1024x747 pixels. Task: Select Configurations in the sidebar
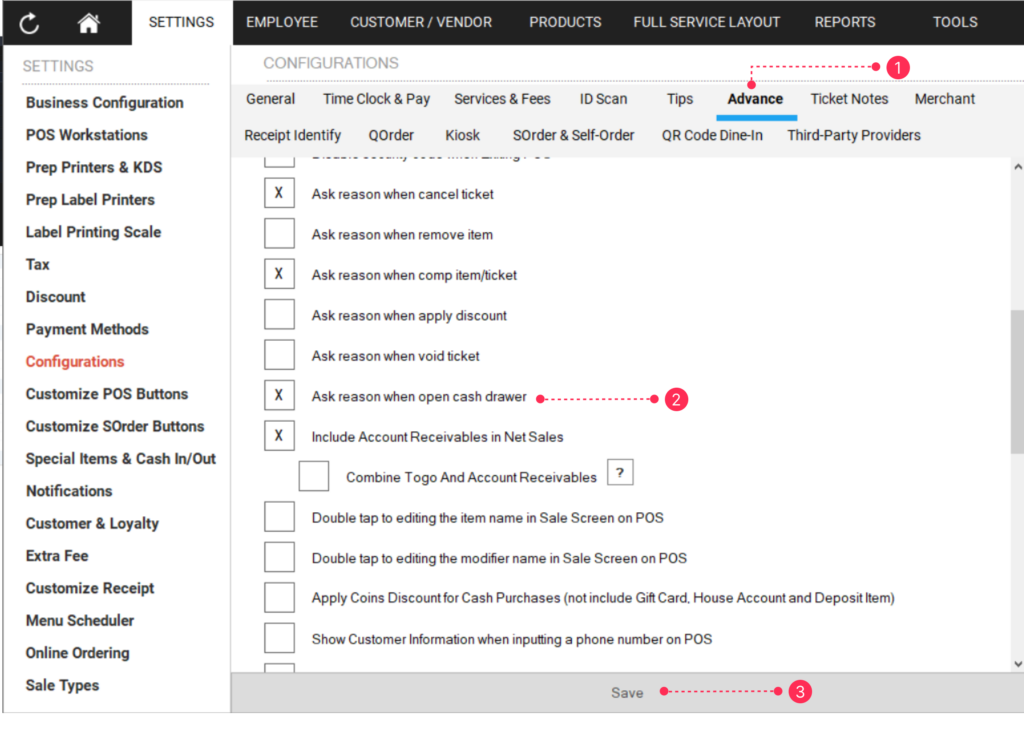click(75, 362)
